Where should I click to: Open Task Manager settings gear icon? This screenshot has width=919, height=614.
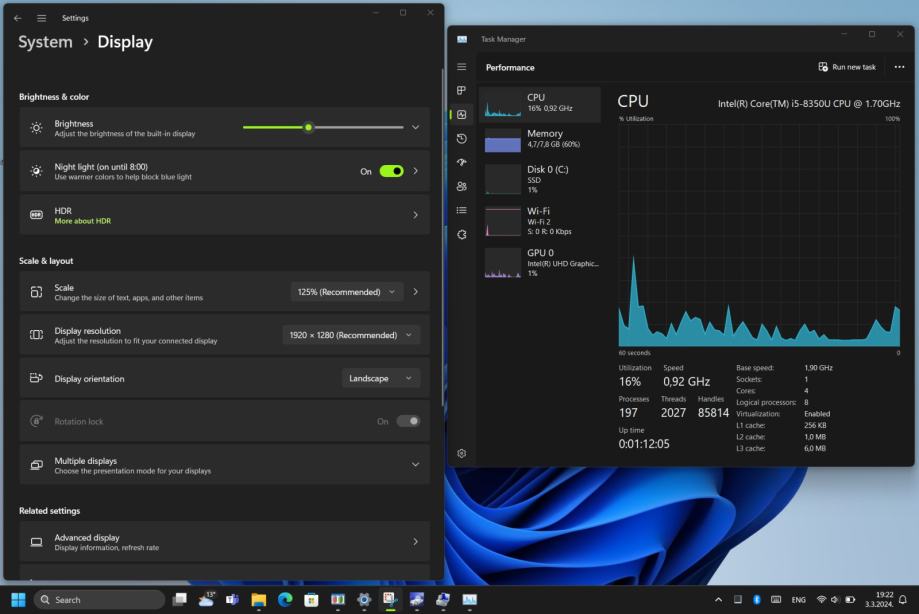tap(462, 453)
